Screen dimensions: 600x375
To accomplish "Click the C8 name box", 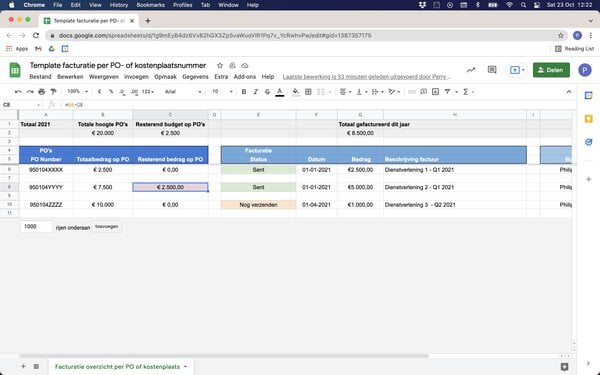I will pyautogui.click(x=21, y=105).
